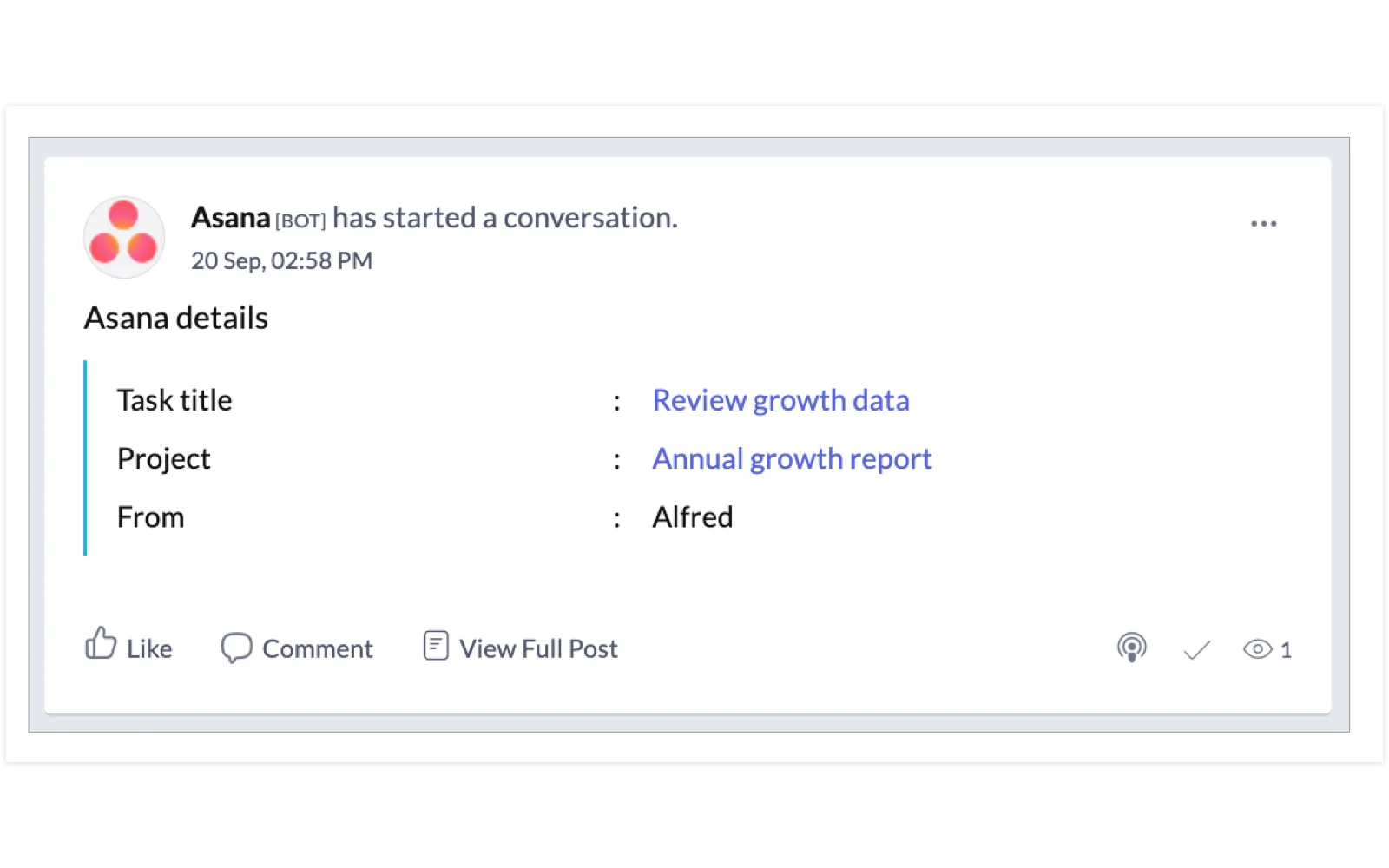The image size is (1389, 868).
Task: Click the View Full Post document icon
Action: [436, 646]
